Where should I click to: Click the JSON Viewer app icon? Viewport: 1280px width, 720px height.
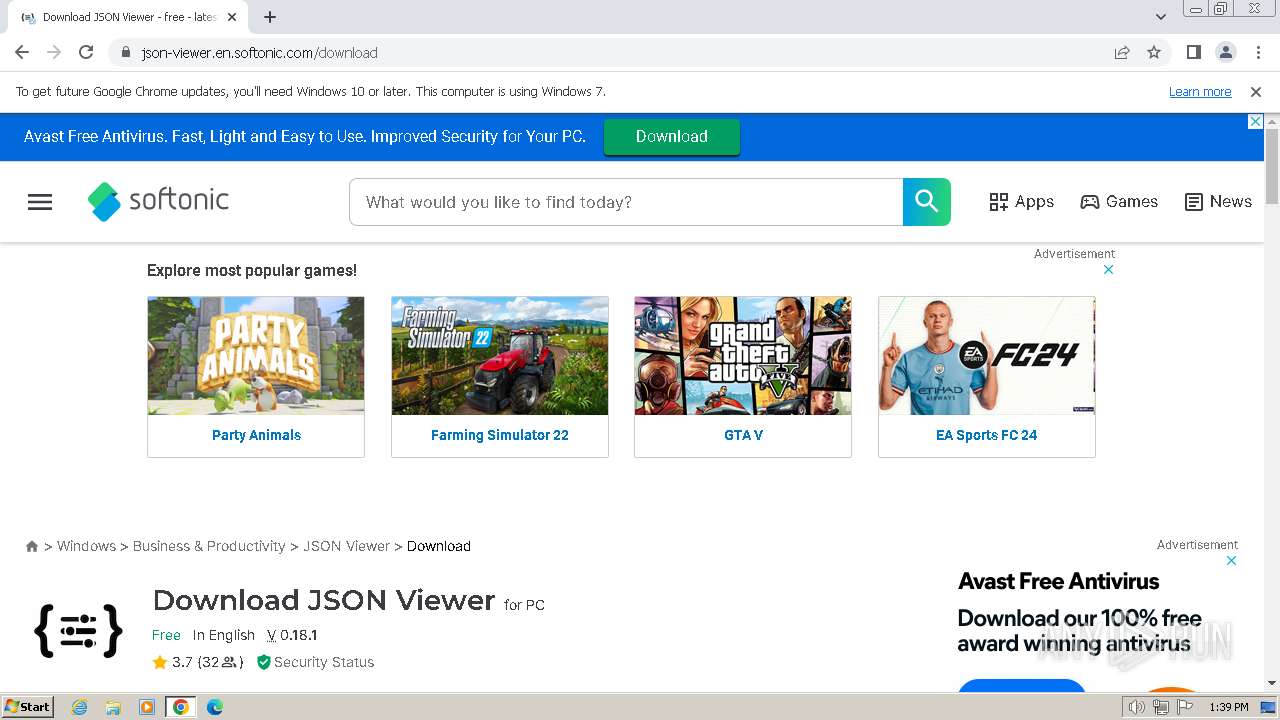(x=78, y=631)
